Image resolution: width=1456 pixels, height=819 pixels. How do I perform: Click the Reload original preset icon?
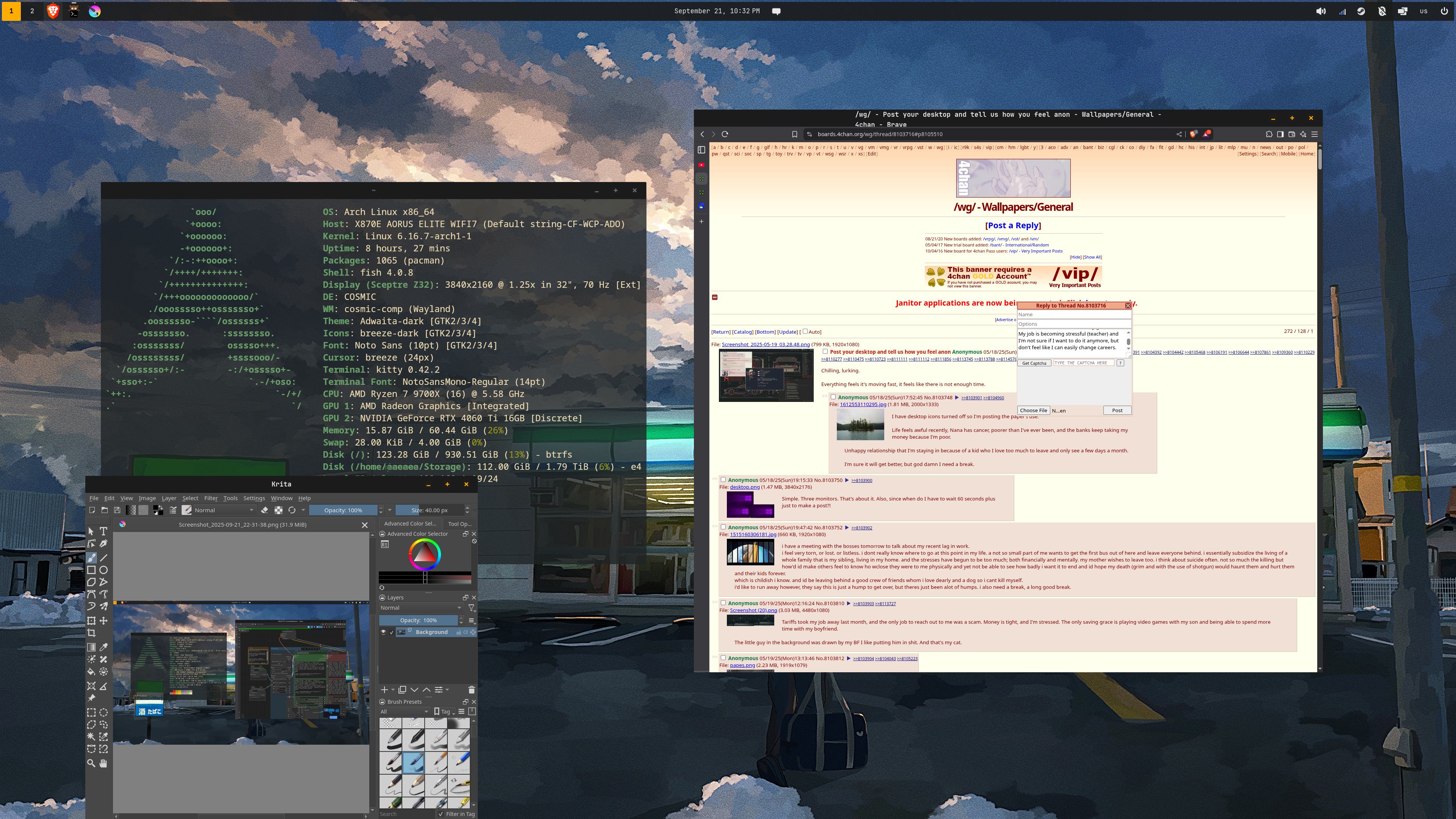(292, 510)
